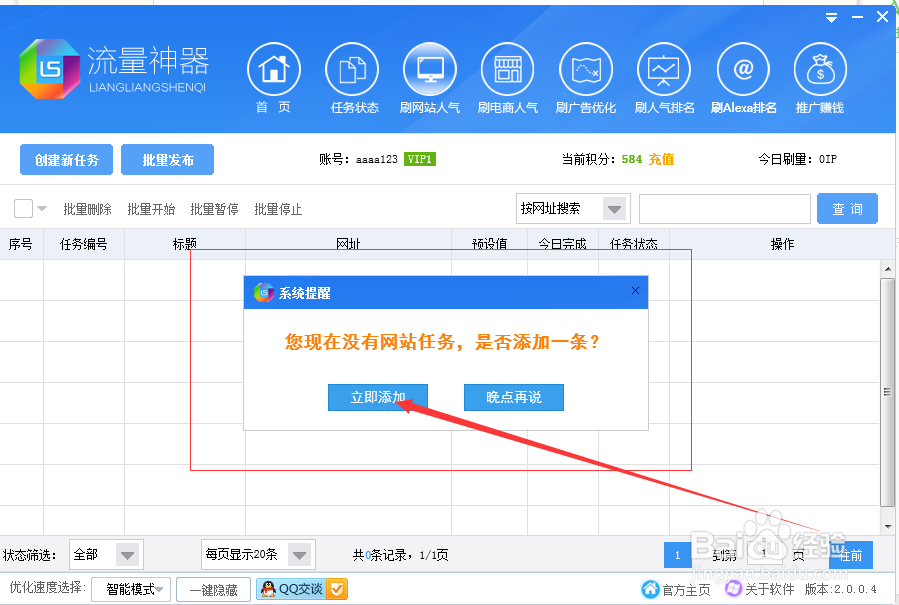Open the 充值 recharge link
Image resolution: width=899 pixels, height=605 pixels.
coord(661,158)
